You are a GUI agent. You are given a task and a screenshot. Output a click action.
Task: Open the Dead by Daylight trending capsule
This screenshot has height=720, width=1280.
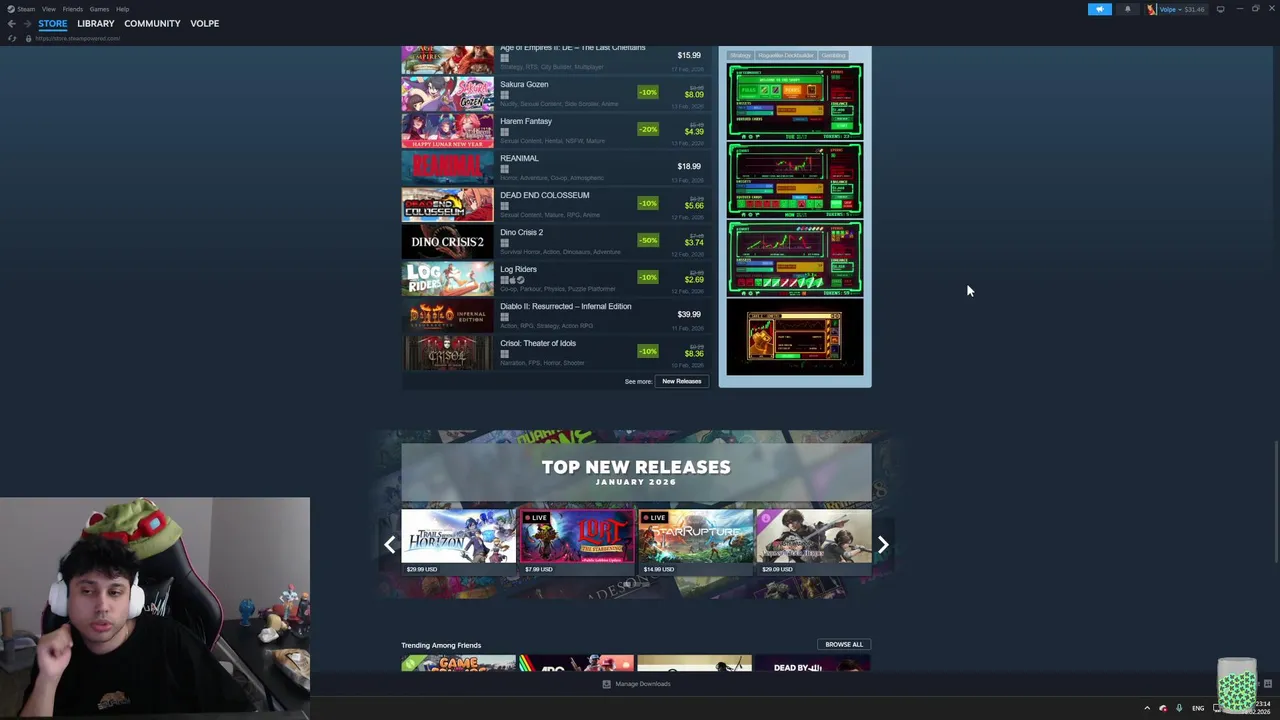pos(812,664)
